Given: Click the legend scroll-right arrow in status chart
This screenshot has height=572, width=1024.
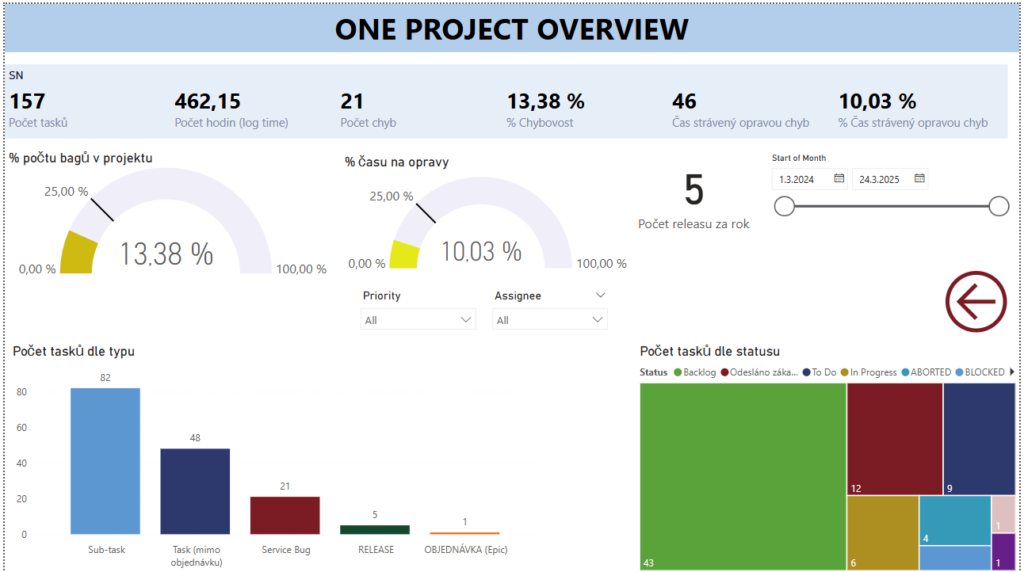Looking at the screenshot, I should tap(1012, 372).
